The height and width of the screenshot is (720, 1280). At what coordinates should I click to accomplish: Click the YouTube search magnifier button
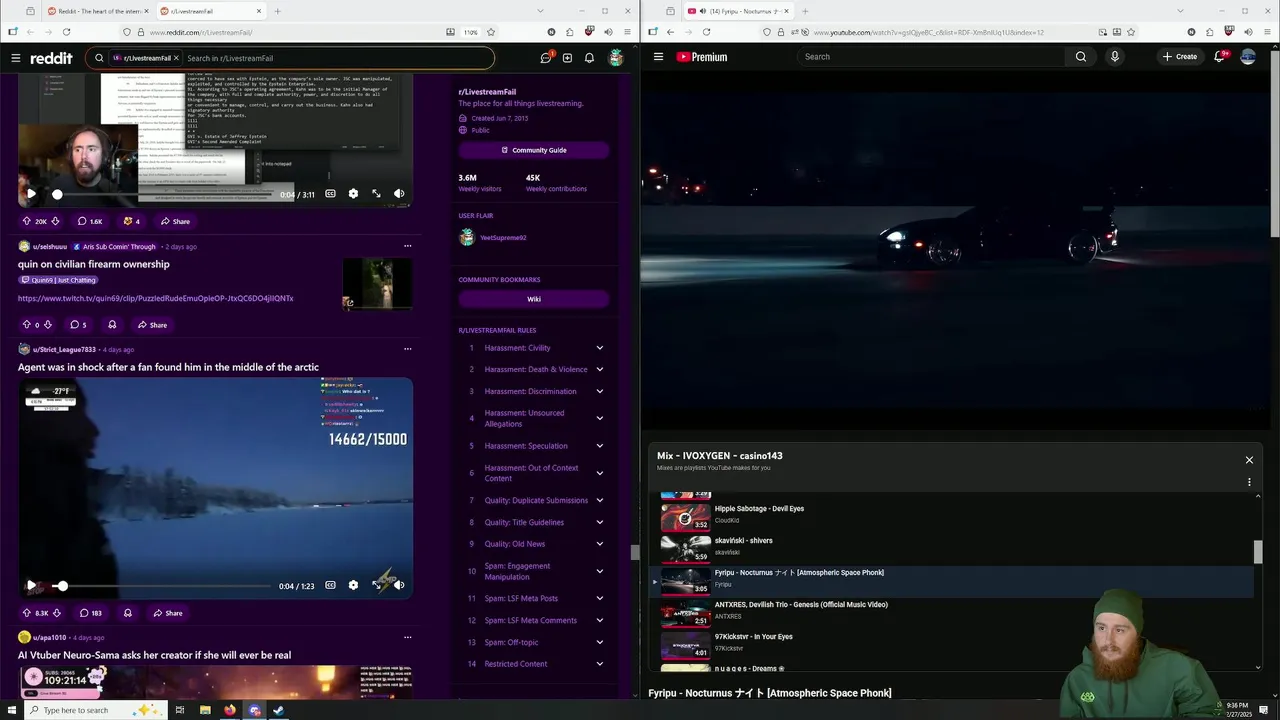1081,57
